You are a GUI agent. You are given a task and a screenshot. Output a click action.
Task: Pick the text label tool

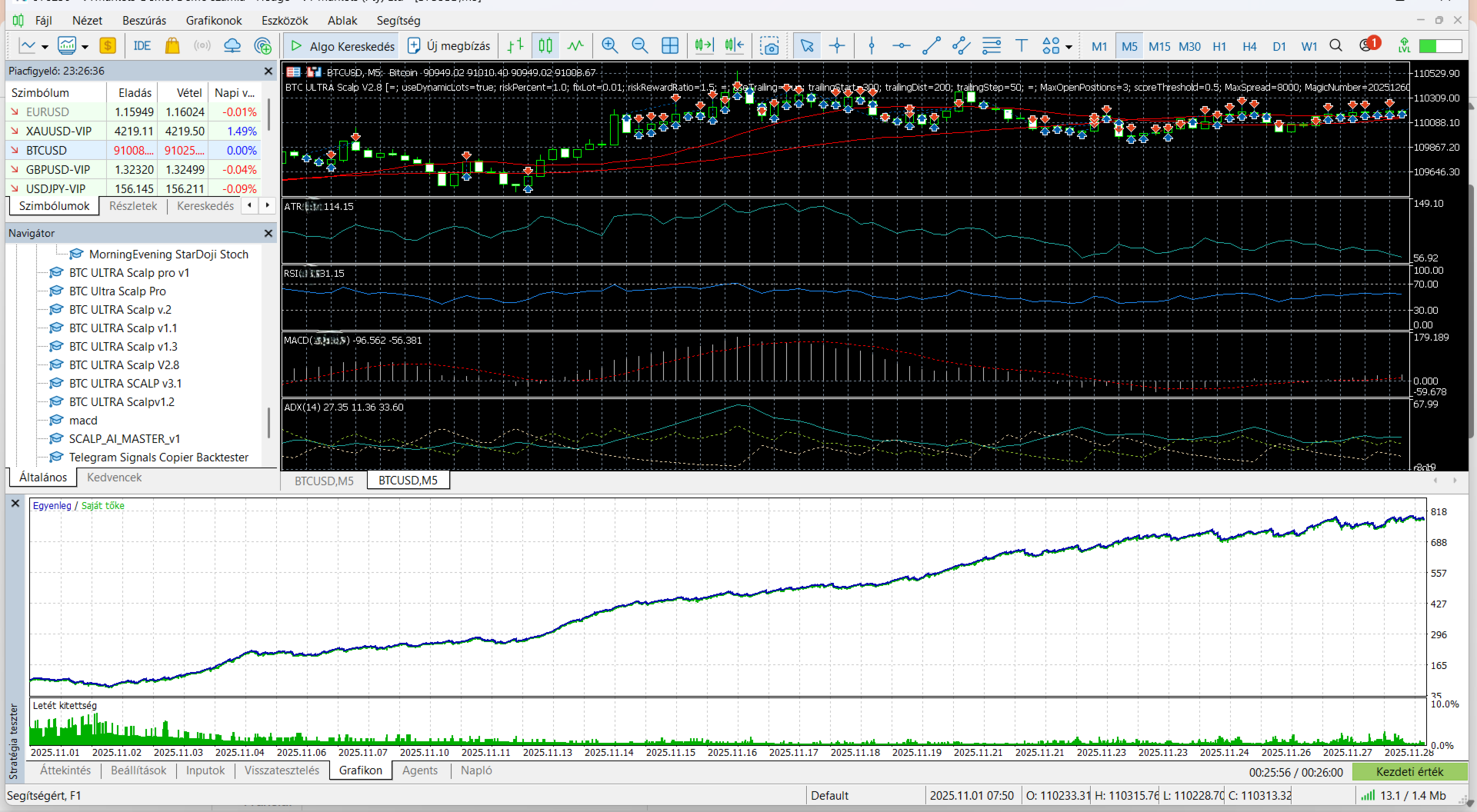[1022, 46]
